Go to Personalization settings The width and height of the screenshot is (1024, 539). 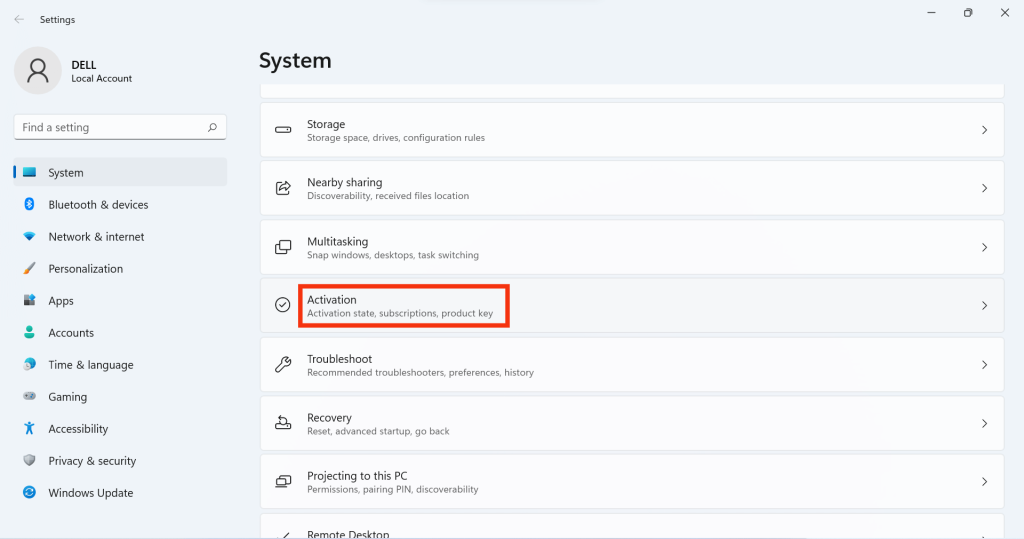pyautogui.click(x=120, y=269)
